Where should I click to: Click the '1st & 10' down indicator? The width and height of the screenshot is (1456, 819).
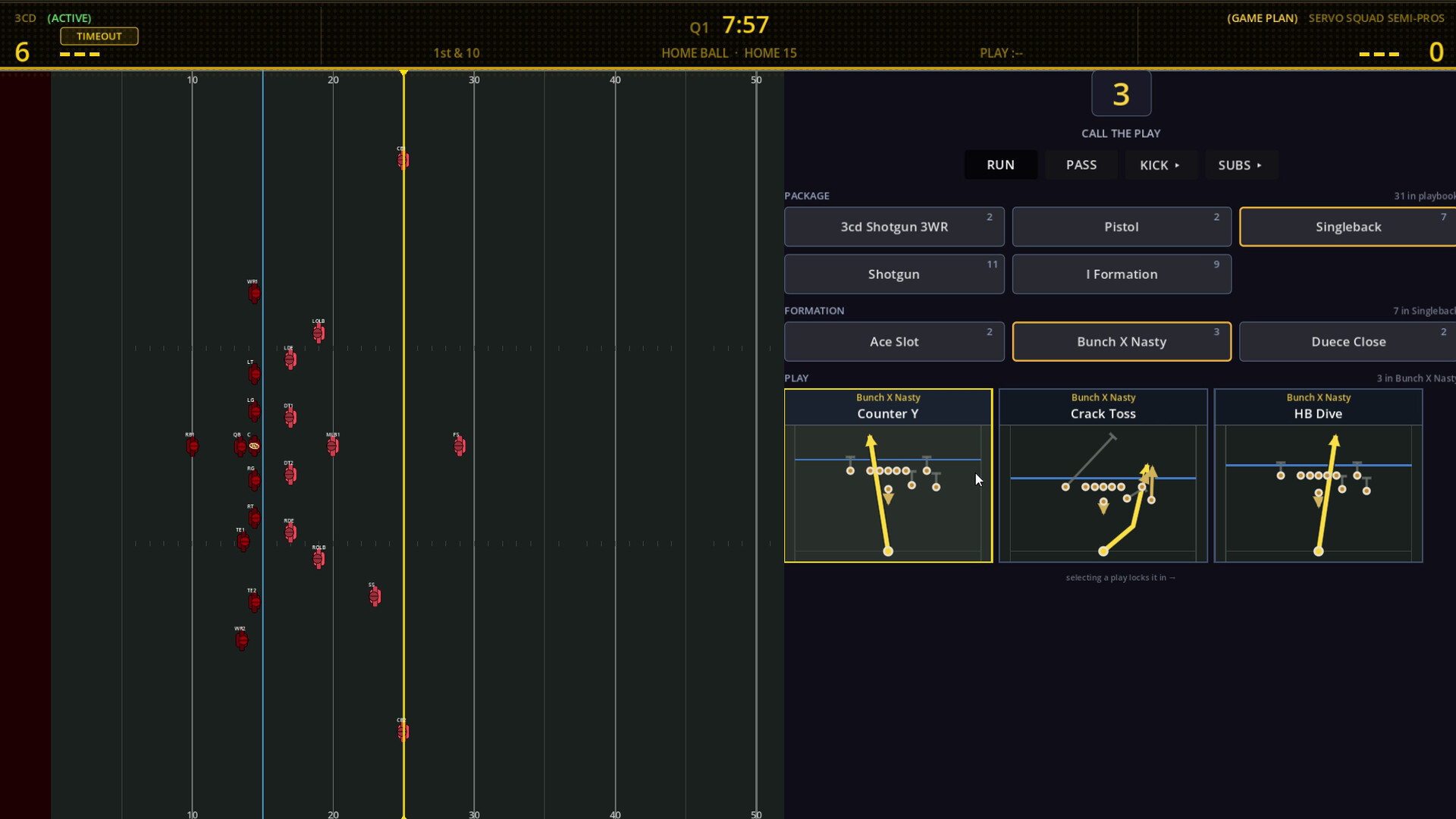click(x=457, y=53)
